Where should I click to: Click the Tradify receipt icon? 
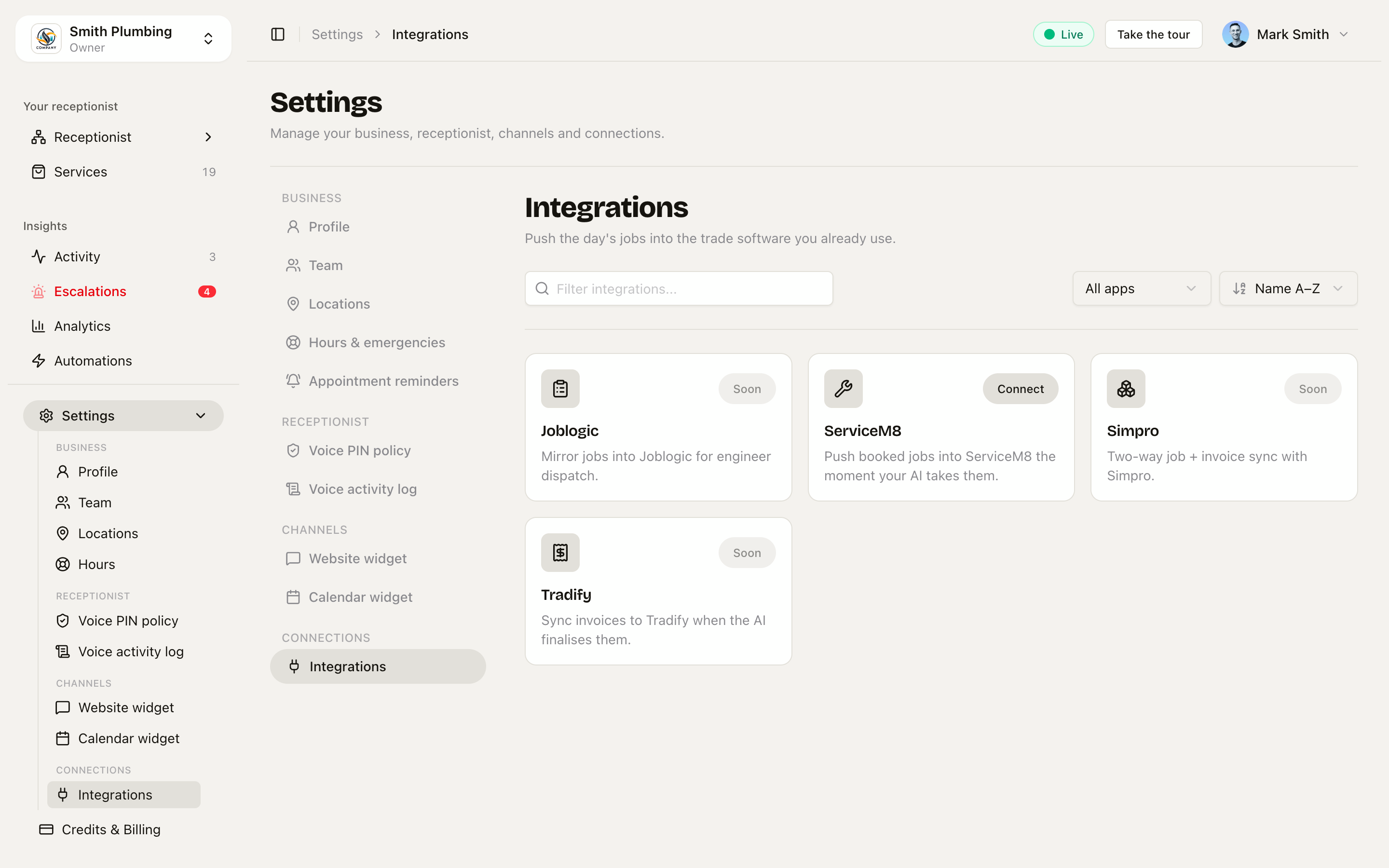[560, 553]
